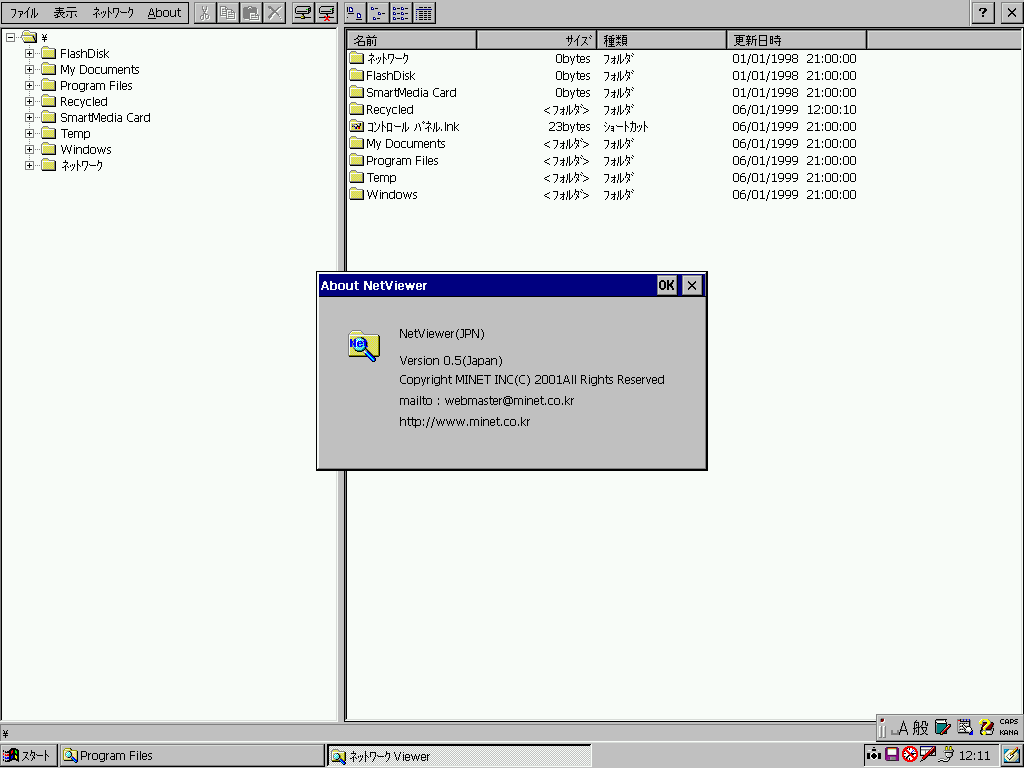Open the About menu
The height and width of the screenshot is (768, 1024).
[x=164, y=13]
